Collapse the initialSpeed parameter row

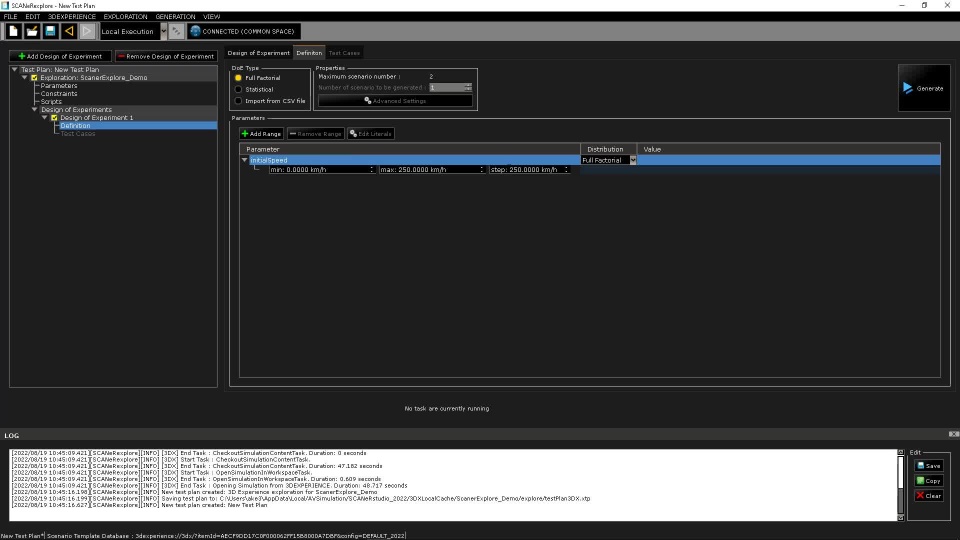(244, 160)
